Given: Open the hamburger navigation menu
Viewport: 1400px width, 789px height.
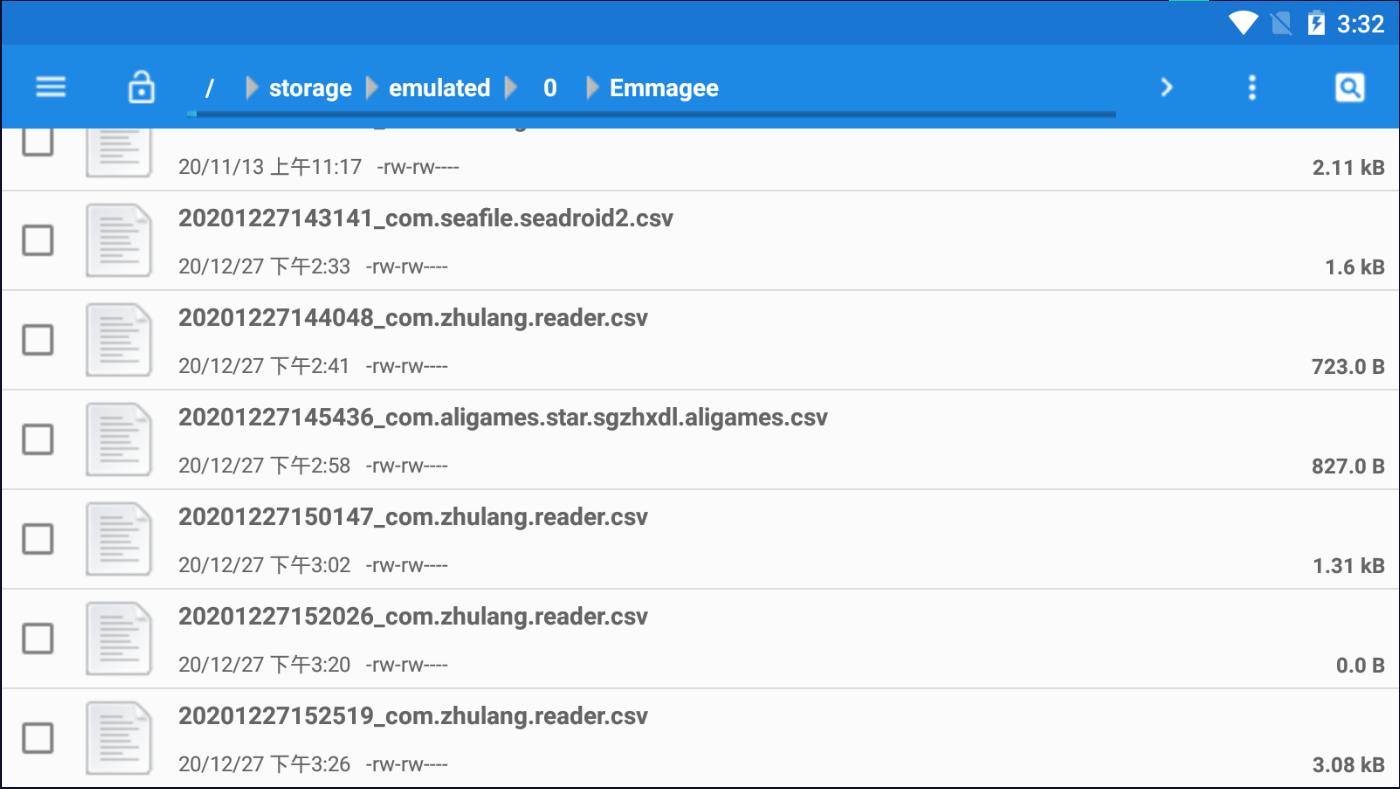Looking at the screenshot, I should tap(51, 88).
